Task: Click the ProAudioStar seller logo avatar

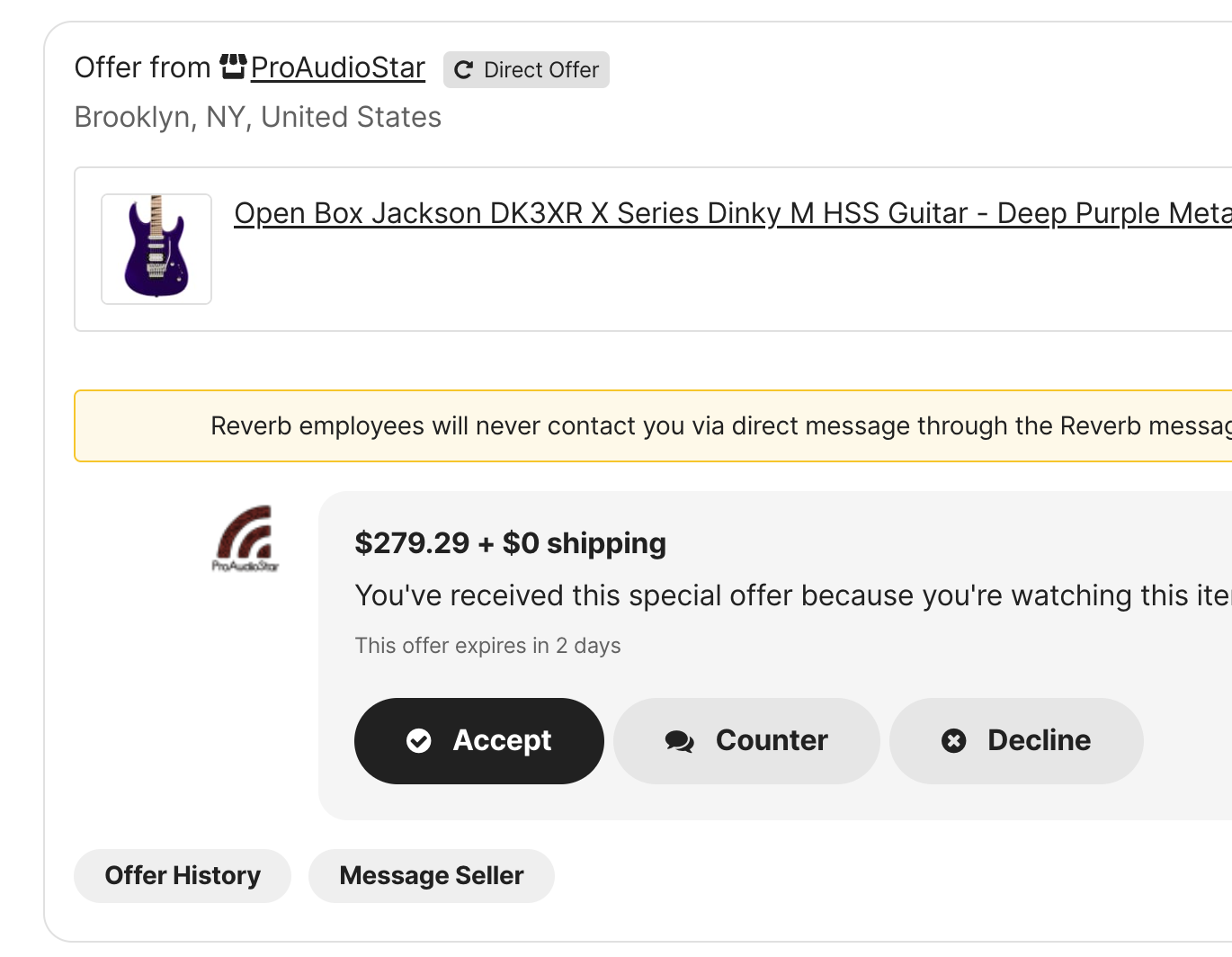Action: pyautogui.click(x=246, y=538)
